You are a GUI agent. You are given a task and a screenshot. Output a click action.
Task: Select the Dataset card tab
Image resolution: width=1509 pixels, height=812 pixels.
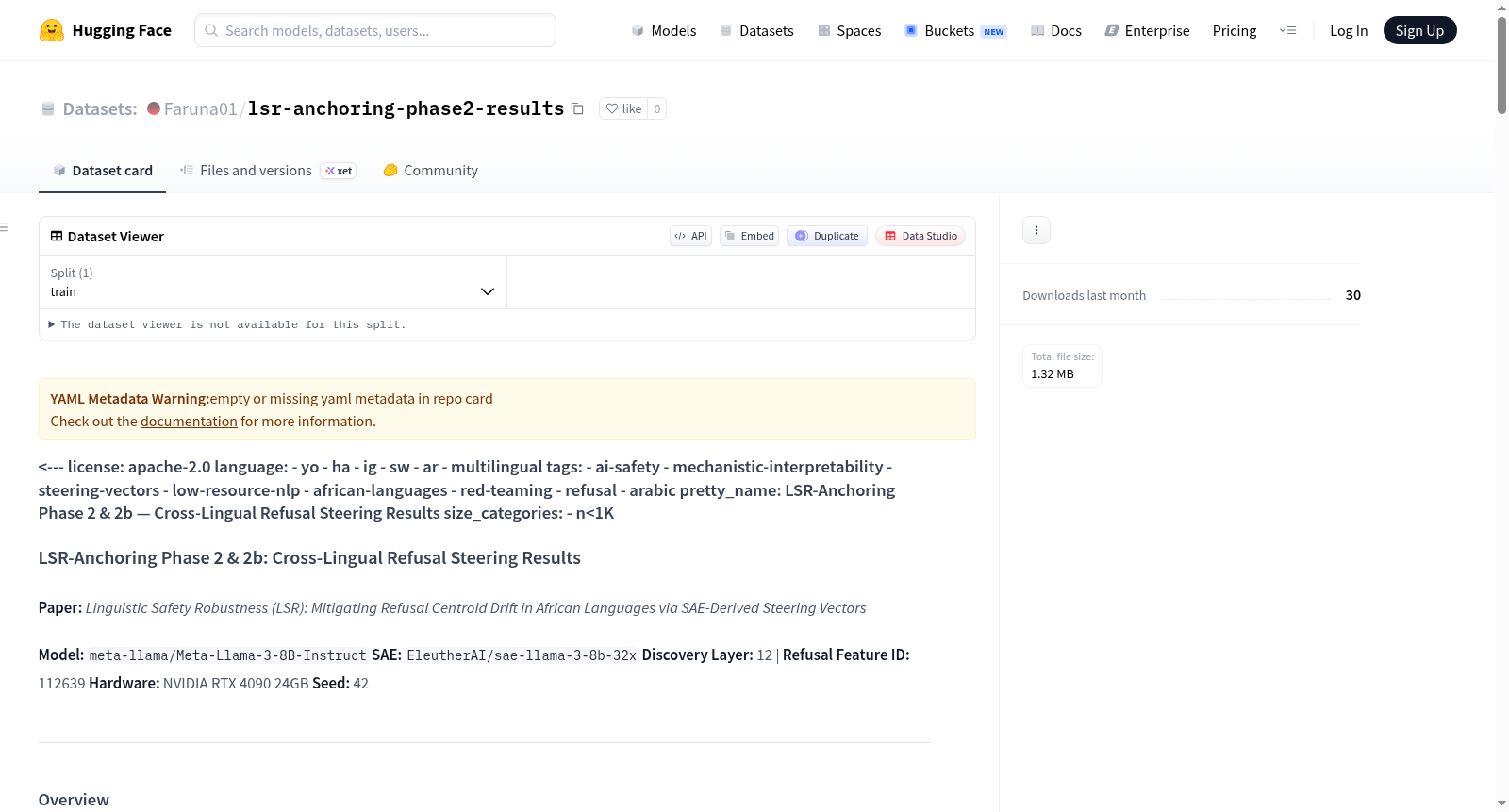tap(103, 171)
